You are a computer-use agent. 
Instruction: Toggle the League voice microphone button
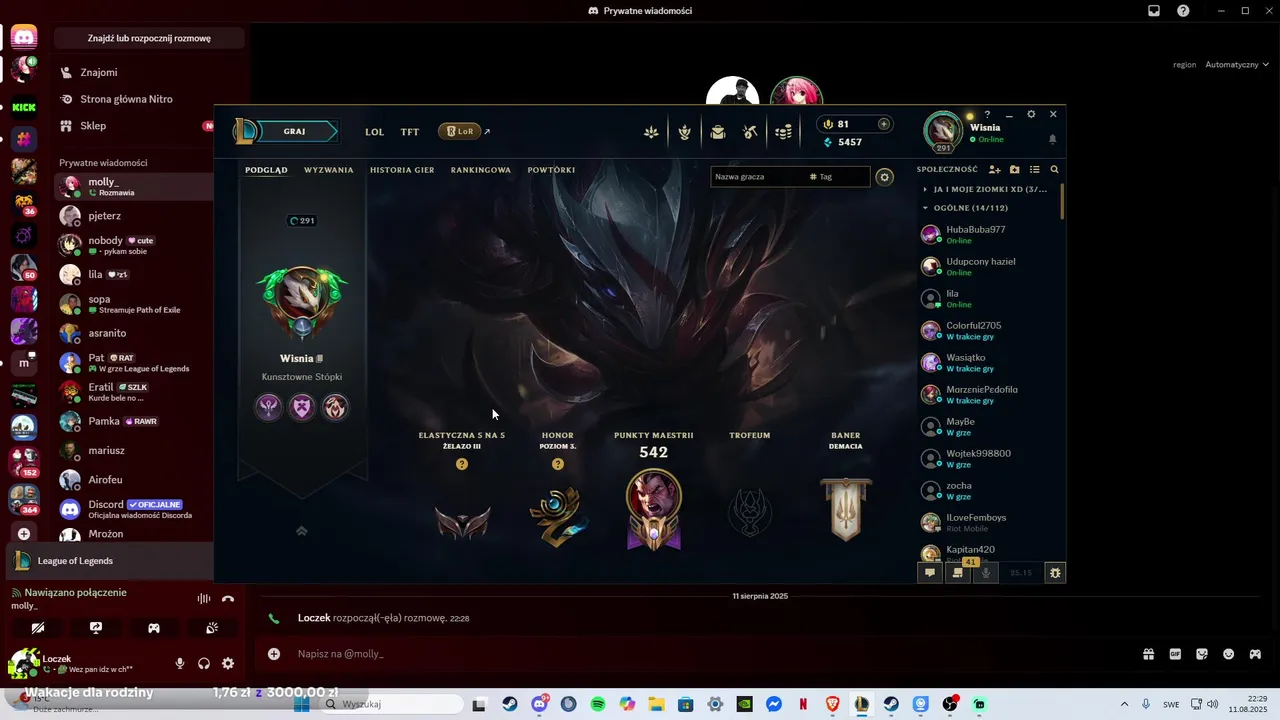tap(987, 573)
